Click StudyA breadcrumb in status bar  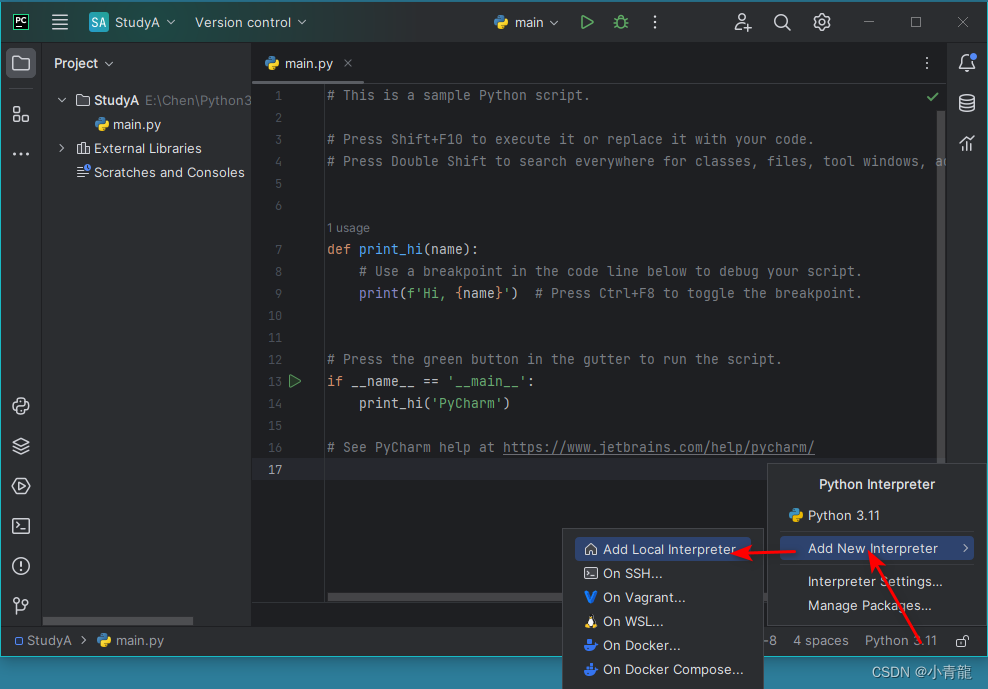pyautogui.click(x=43, y=640)
